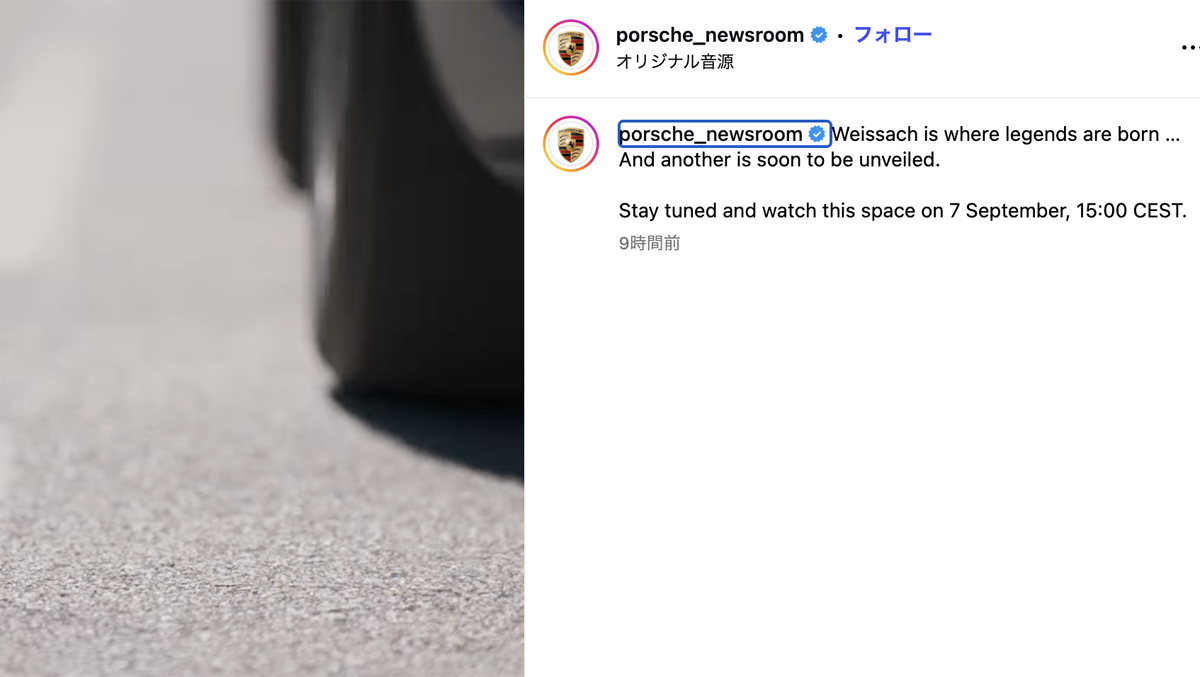Click 'And another is soon to be unveiled' line
The image size is (1200, 677).
[780, 159]
